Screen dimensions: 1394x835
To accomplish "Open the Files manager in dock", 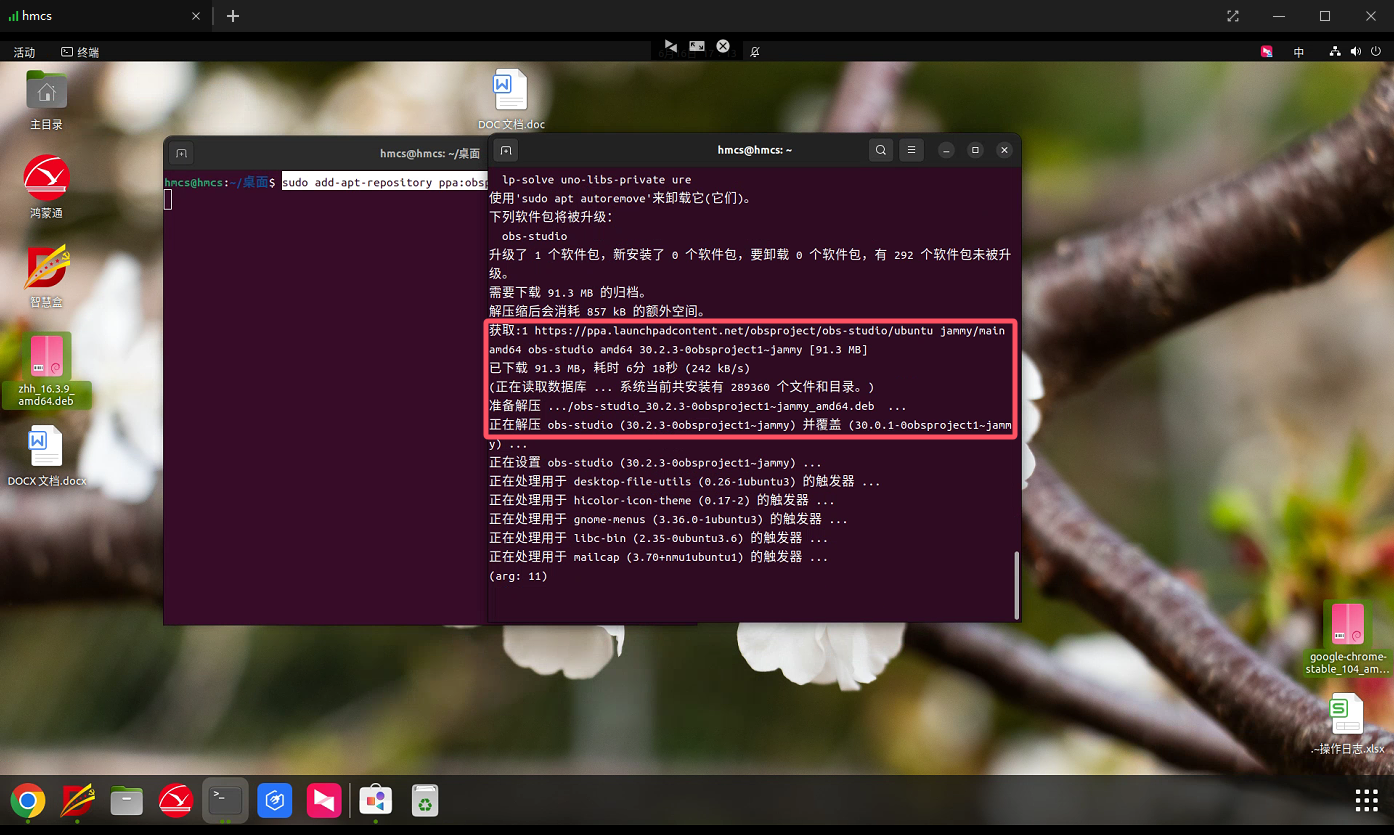I will (127, 801).
